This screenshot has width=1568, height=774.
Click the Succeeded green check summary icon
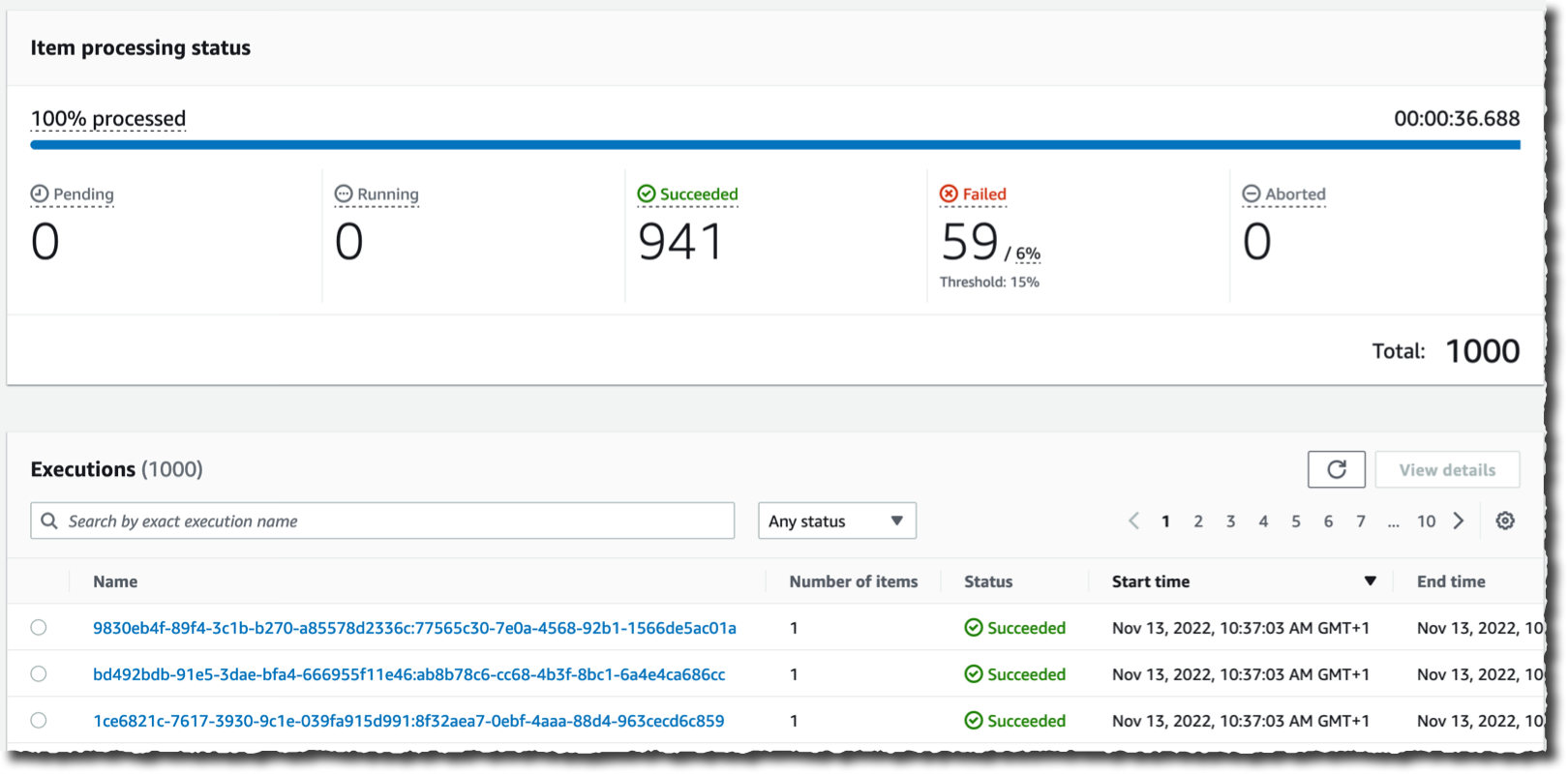(x=647, y=193)
